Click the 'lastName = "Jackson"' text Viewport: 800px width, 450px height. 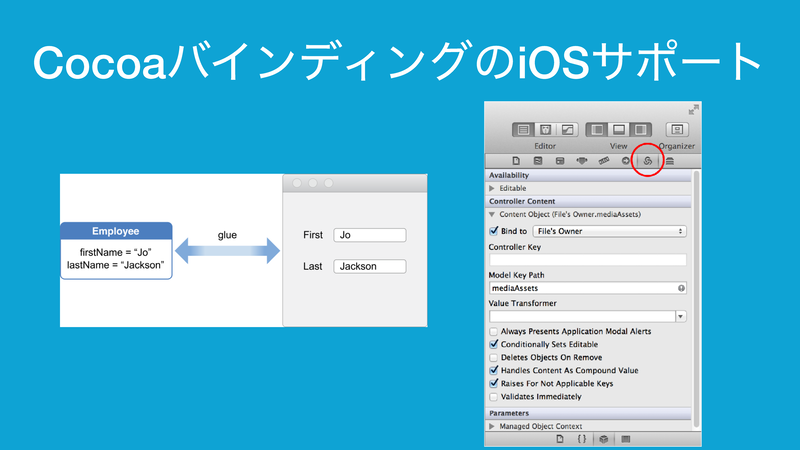[115, 265]
